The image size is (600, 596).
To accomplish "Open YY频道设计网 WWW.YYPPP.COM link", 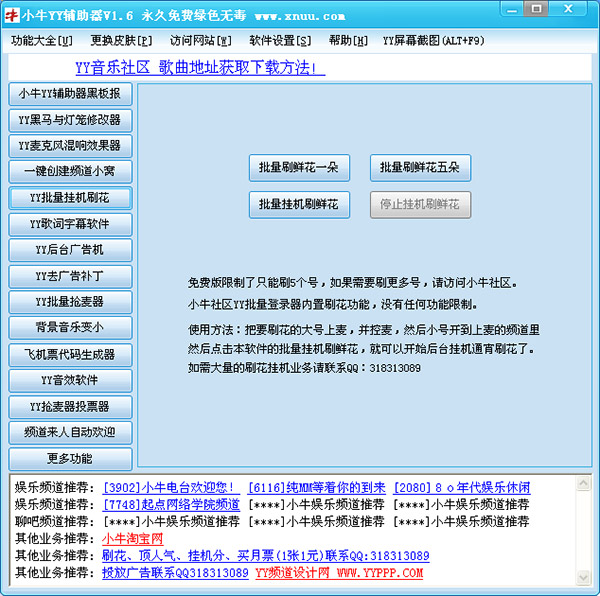I will pos(339,573).
